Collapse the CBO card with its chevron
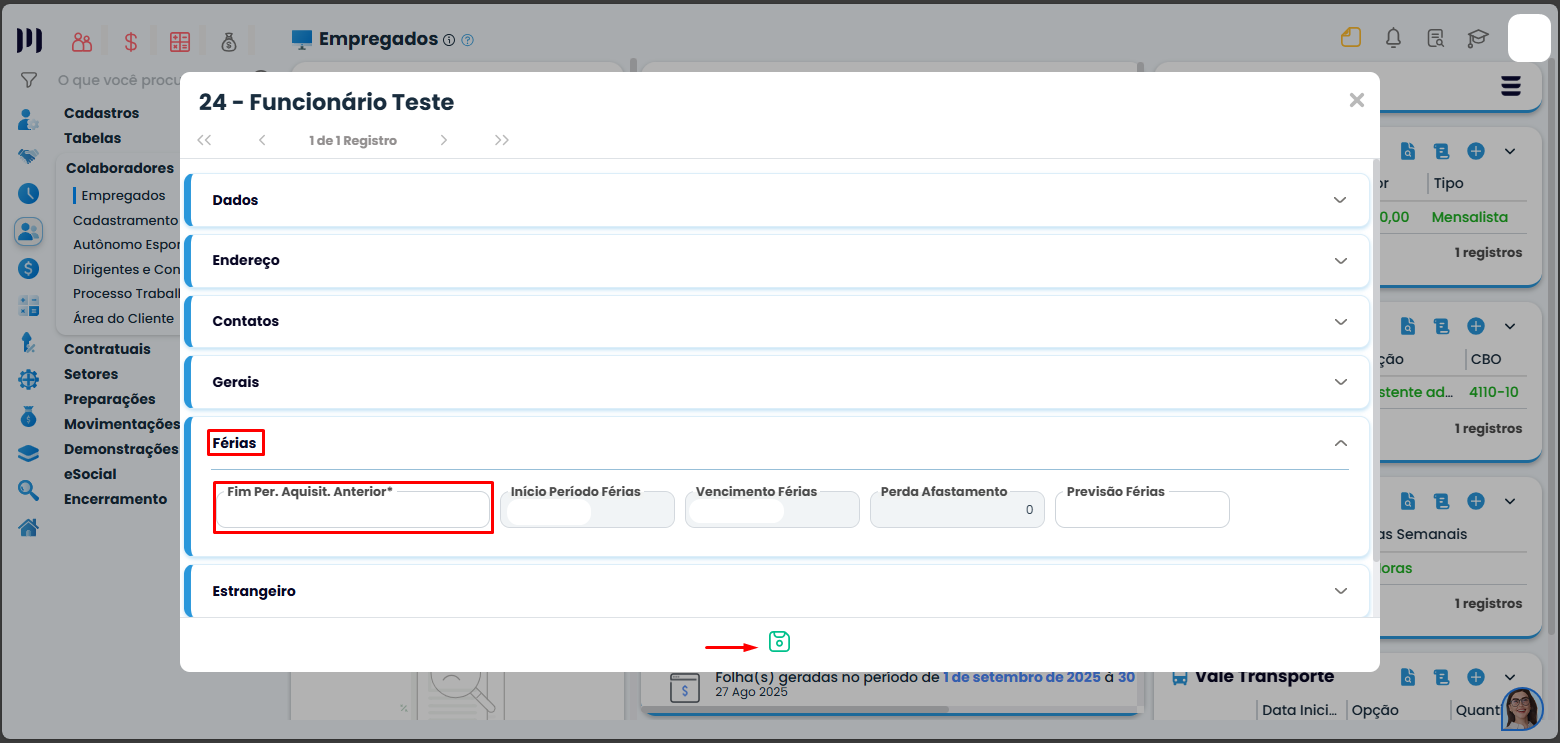Viewport: 1560px width, 743px height. coord(1510,326)
